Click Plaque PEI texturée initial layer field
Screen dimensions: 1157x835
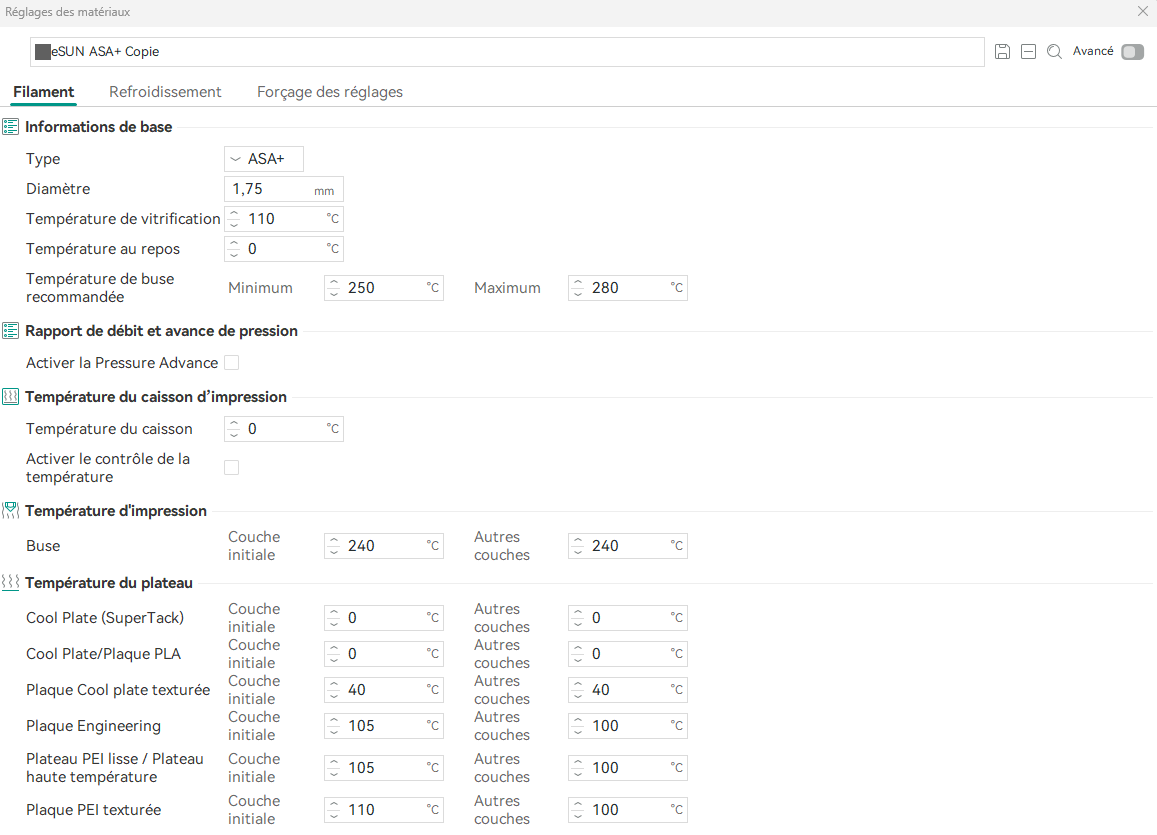(x=384, y=810)
